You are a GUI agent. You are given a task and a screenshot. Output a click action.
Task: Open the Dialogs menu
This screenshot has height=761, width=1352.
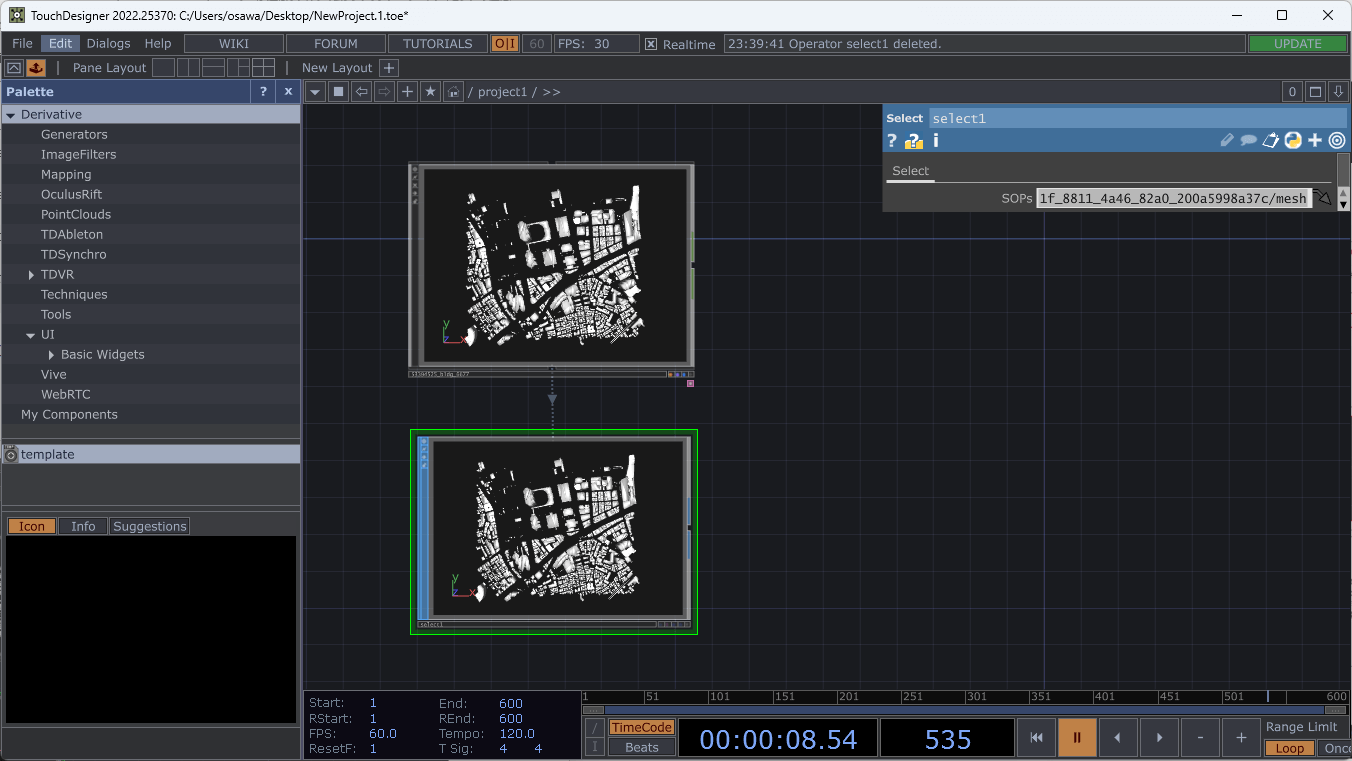pos(108,43)
